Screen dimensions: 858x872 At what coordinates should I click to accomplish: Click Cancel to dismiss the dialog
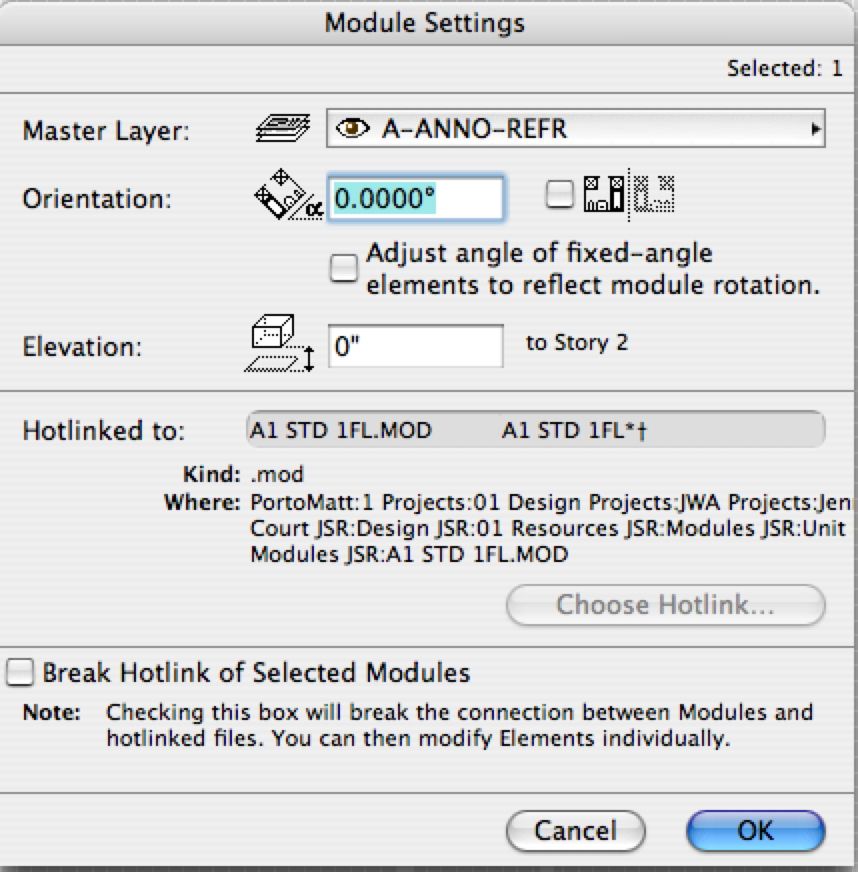pyautogui.click(x=575, y=830)
